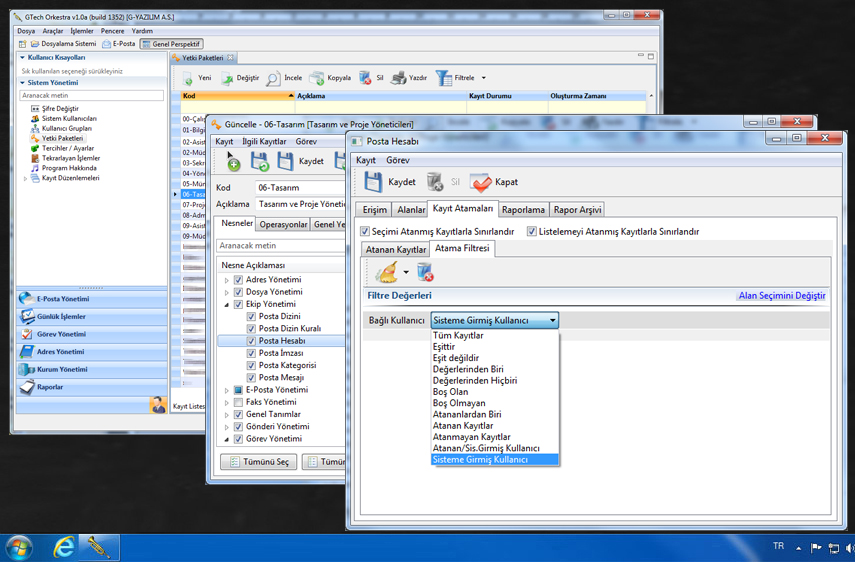Enable the Faks Yönetimi checkbox
This screenshot has width=855, height=562.
click(x=238, y=402)
